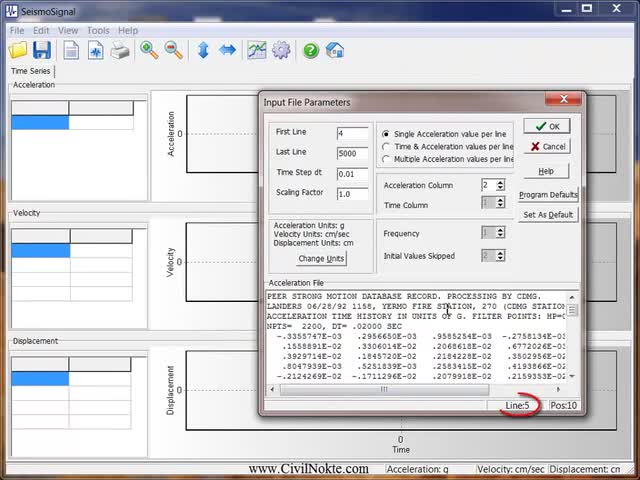Click the Acceleration Column number field
The width and height of the screenshot is (640, 480).
489,185
